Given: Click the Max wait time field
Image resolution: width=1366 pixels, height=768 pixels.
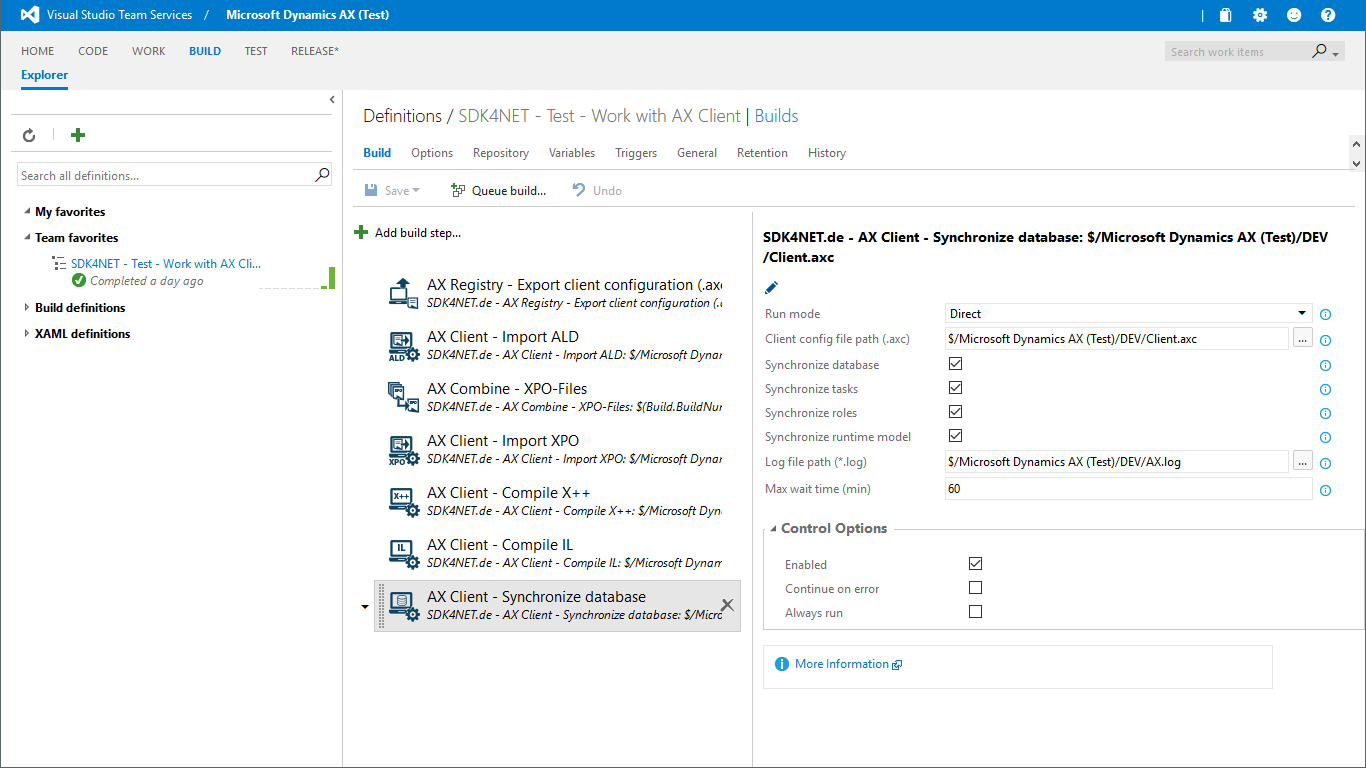Looking at the screenshot, I should point(1128,489).
